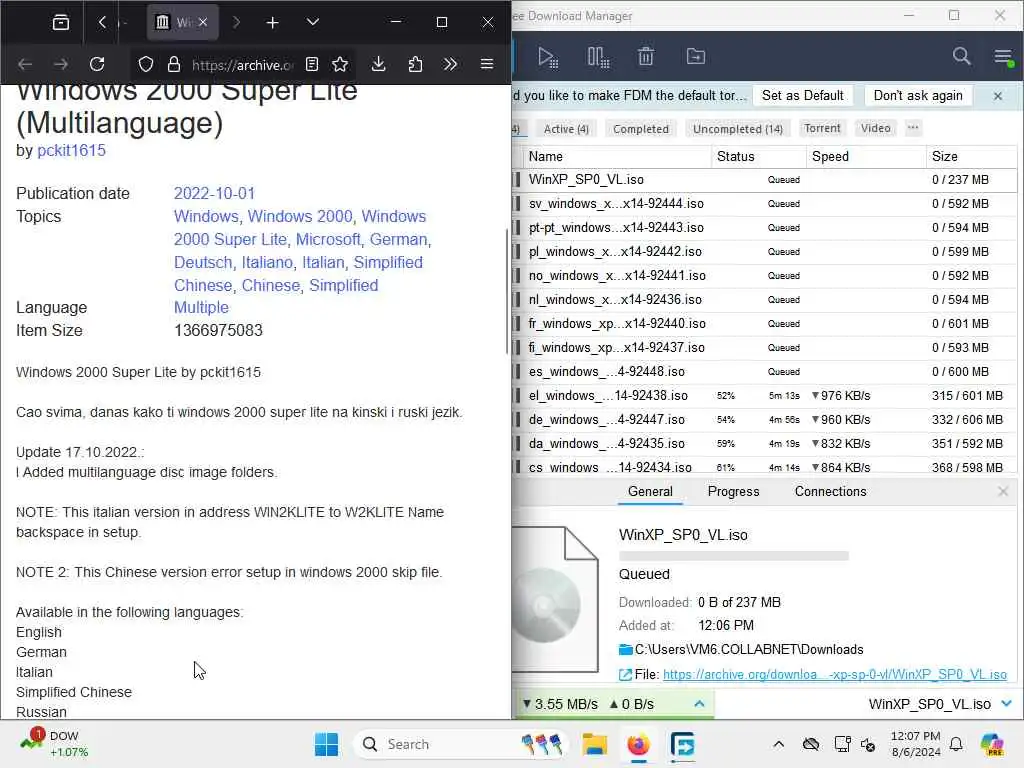The width and height of the screenshot is (1024, 768).
Task: Click Firefox back arrow
Action: [x=25, y=64]
